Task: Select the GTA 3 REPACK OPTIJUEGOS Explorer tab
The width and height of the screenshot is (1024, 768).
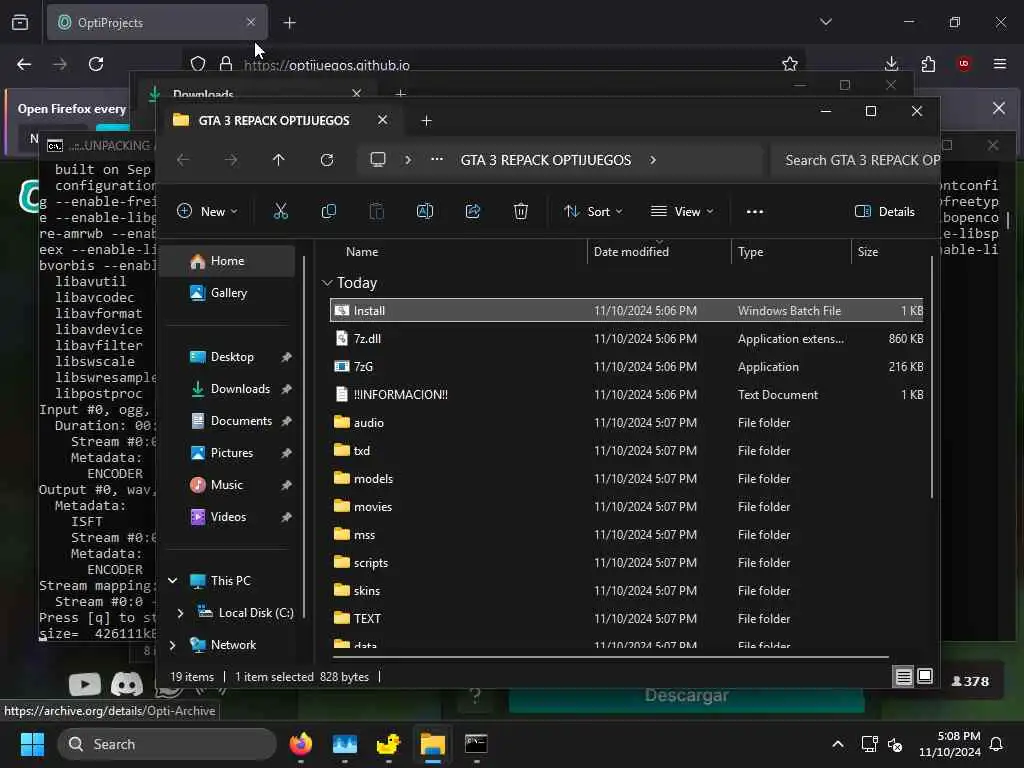Action: pos(274,121)
